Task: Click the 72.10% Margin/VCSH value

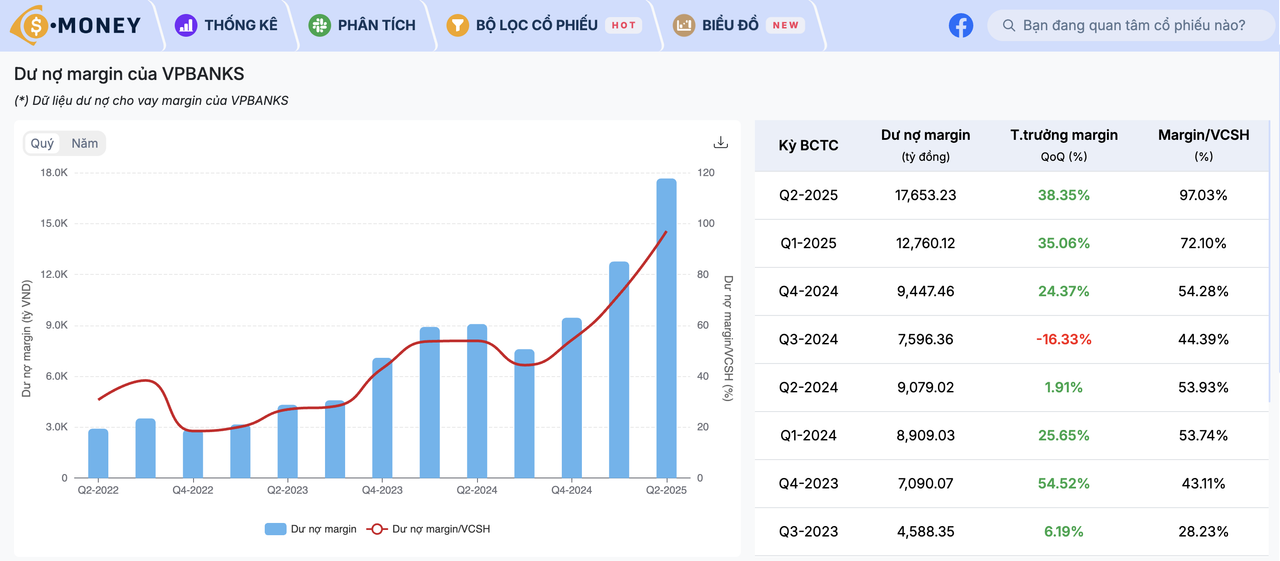Action: 1203,243
